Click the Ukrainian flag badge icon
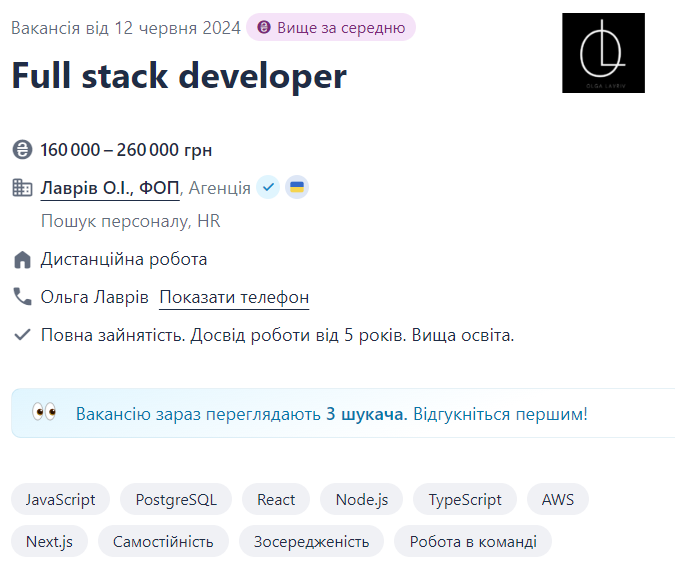Image resolution: width=675 pixels, height=585 pixels. tap(297, 187)
